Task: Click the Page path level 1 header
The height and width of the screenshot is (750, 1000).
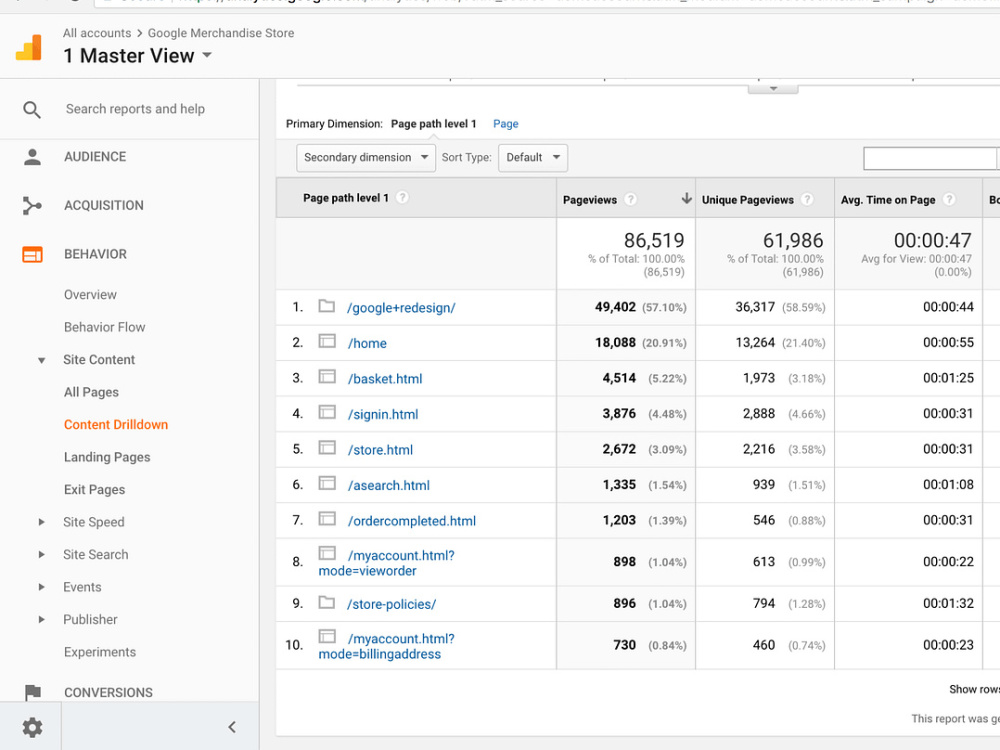Action: coord(346,198)
